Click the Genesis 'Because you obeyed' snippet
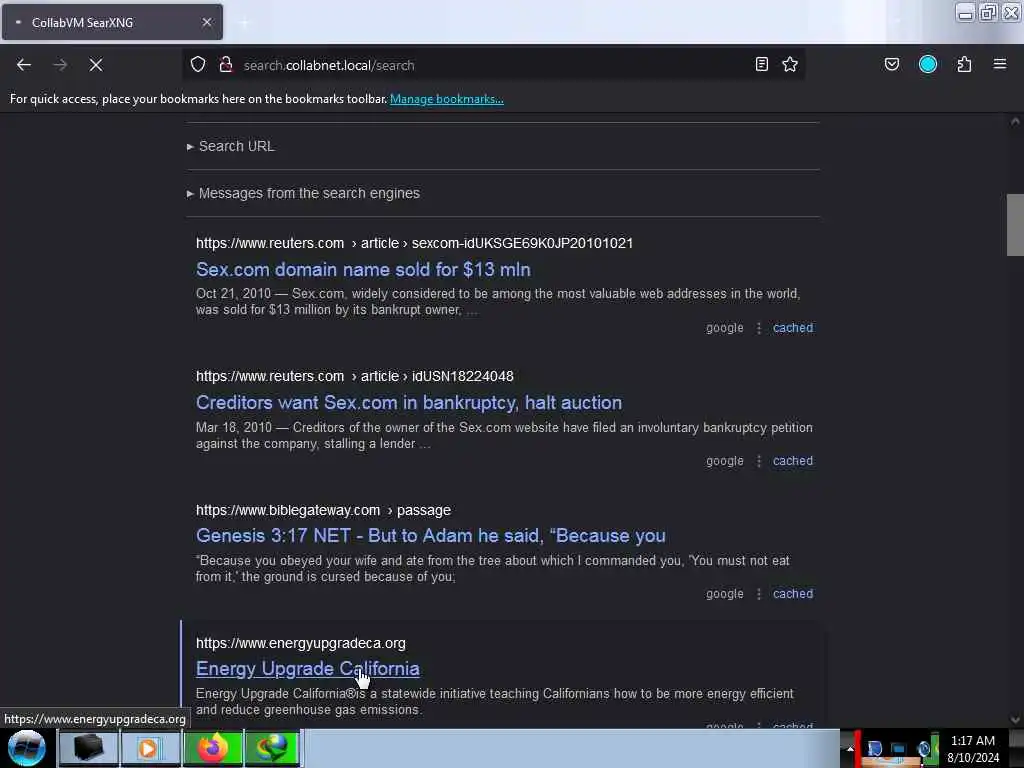Image resolution: width=1024 pixels, height=768 pixels. click(x=492, y=569)
